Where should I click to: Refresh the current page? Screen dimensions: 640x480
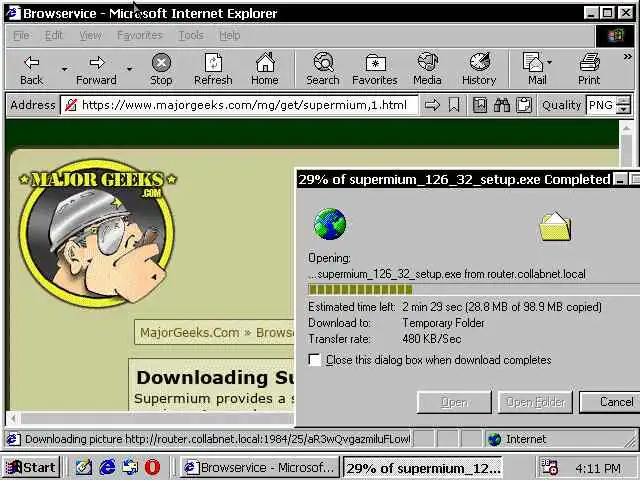213,69
